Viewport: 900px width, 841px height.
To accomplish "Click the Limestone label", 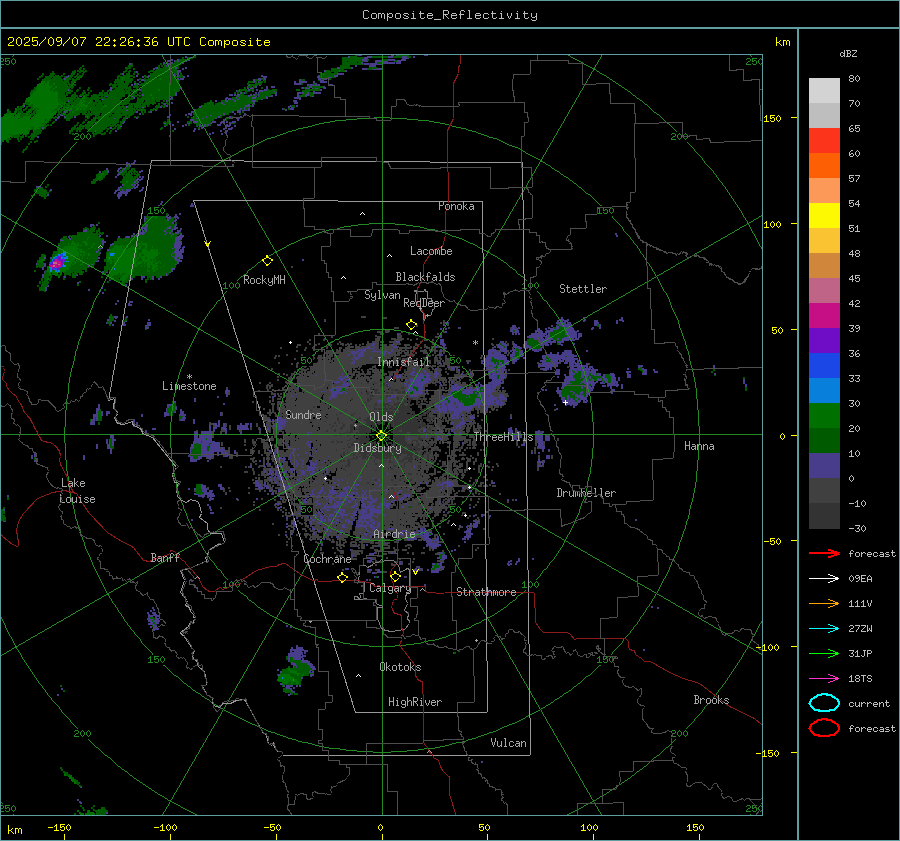I will tap(189, 386).
